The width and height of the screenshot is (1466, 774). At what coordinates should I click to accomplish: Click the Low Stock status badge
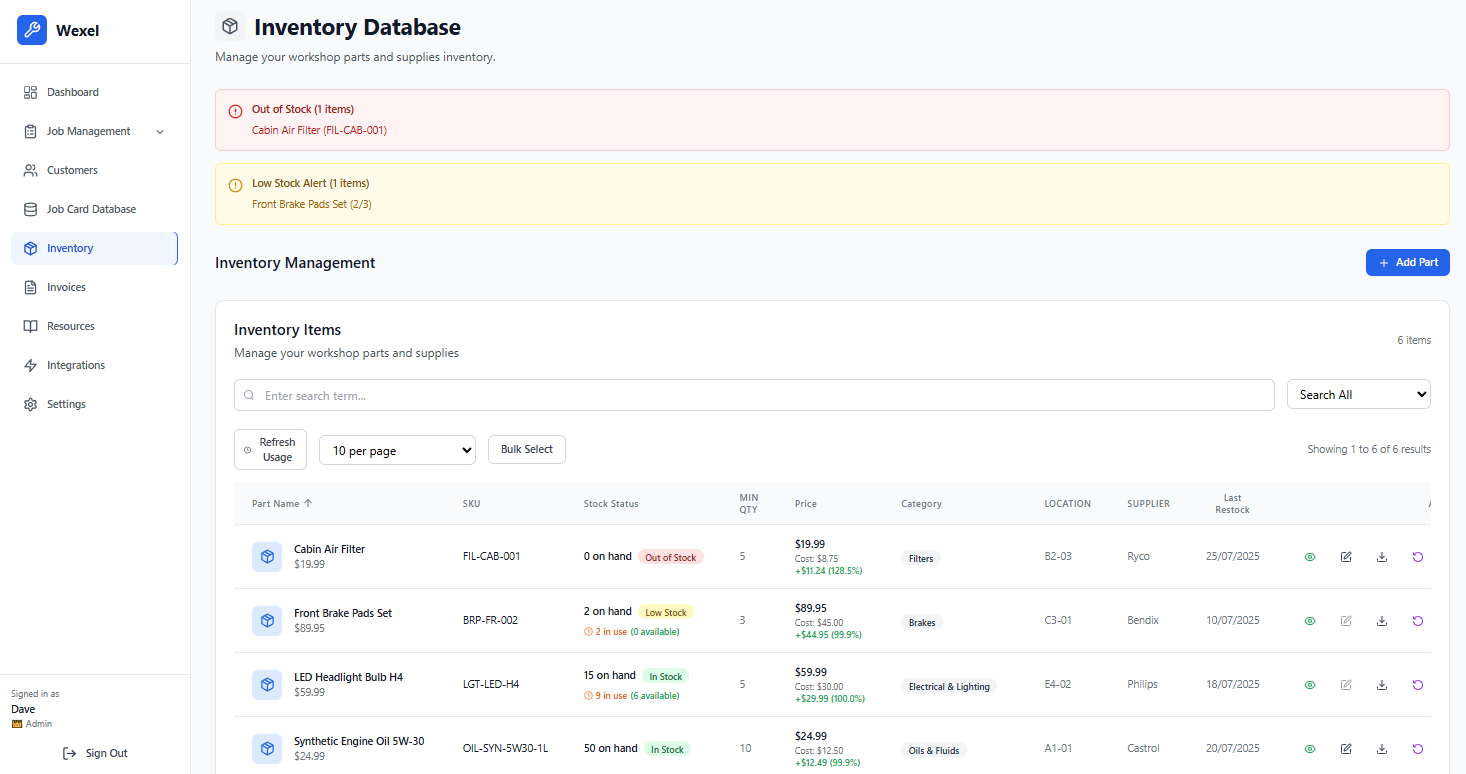click(x=666, y=612)
